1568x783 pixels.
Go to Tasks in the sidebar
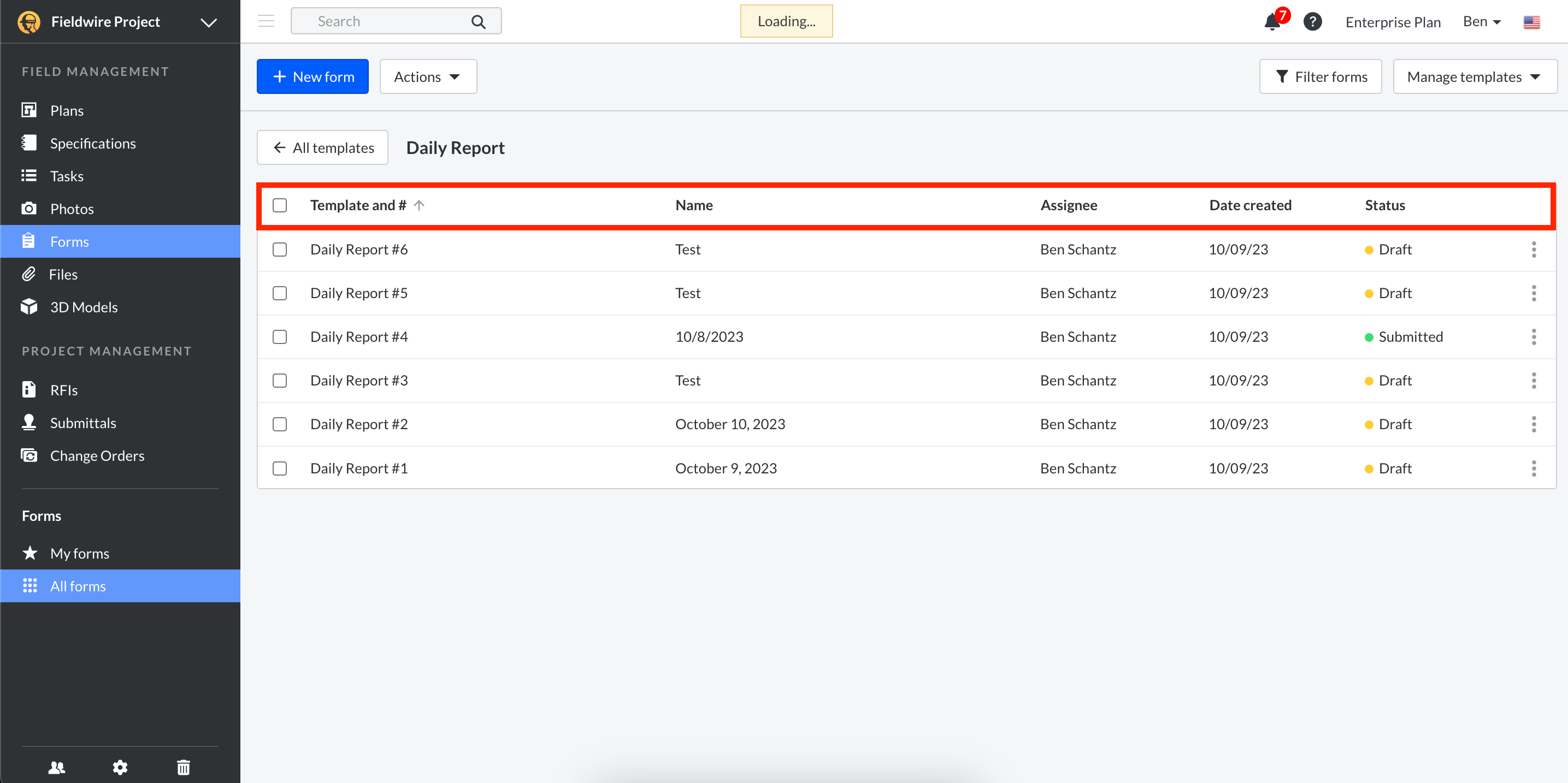tap(66, 176)
